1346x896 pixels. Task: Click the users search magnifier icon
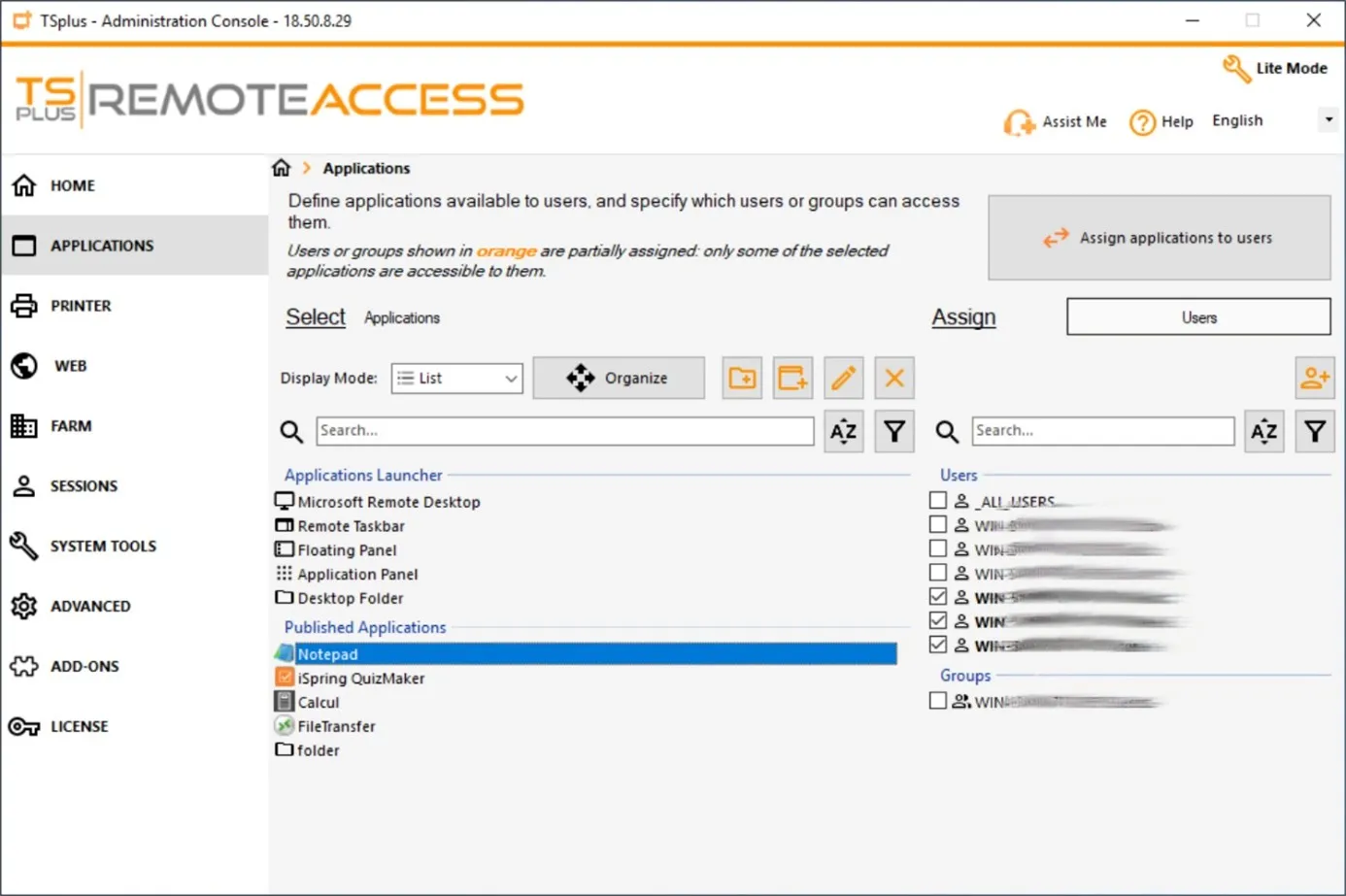click(947, 432)
